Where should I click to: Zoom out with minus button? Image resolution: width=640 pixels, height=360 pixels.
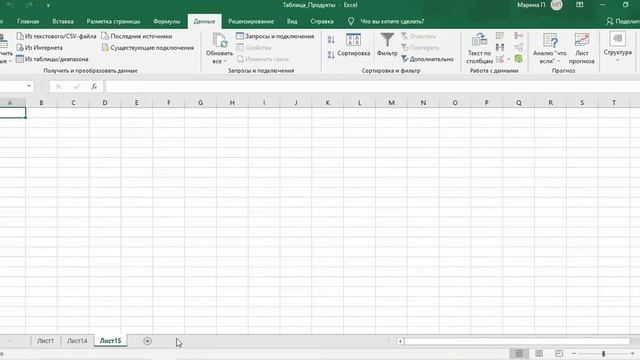(574, 353)
